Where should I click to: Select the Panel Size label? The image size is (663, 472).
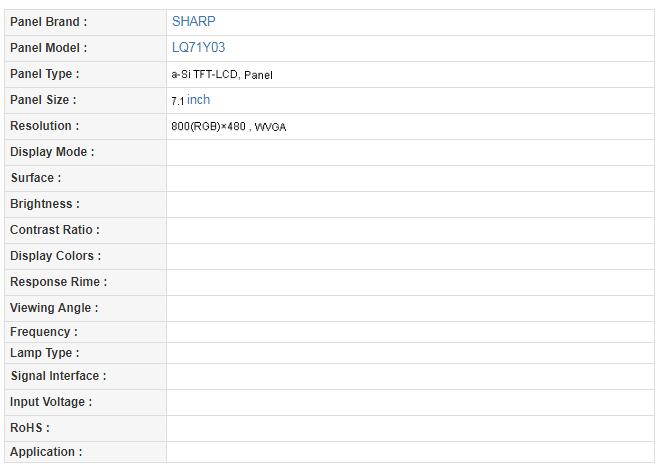[43, 100]
